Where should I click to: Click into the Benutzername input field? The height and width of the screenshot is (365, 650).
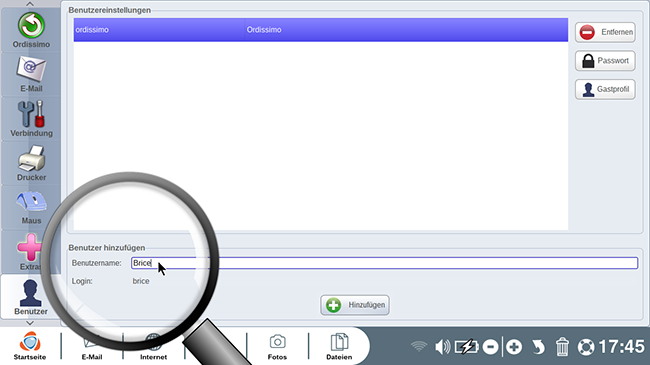pyautogui.click(x=384, y=263)
